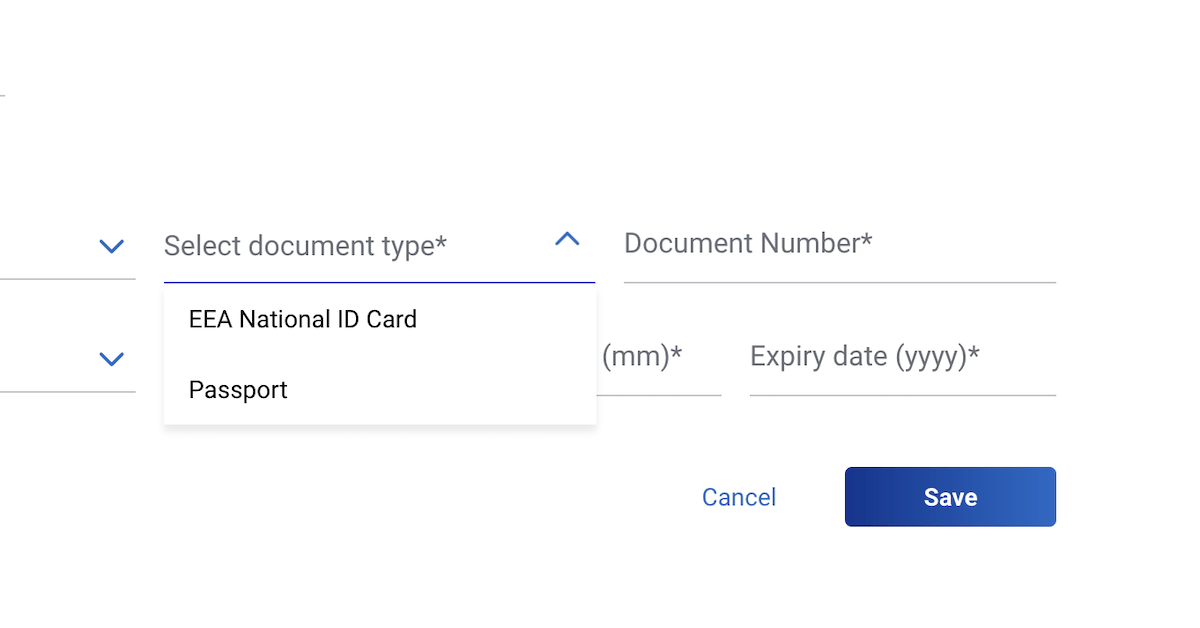Collapse the document type dropdown via its chevron
1200x628 pixels.
(567, 240)
